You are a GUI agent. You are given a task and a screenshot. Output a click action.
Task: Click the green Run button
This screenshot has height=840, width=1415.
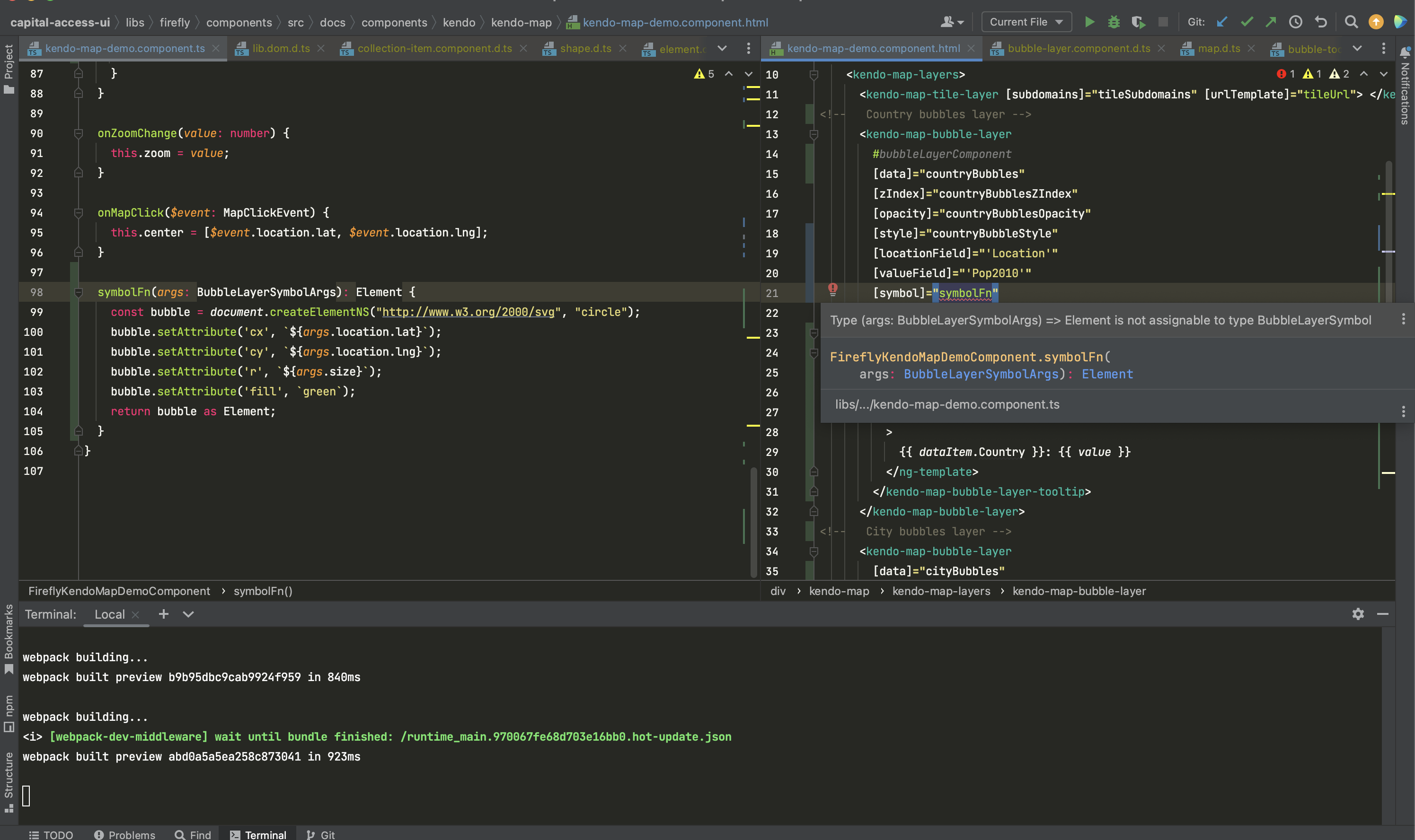(1089, 22)
